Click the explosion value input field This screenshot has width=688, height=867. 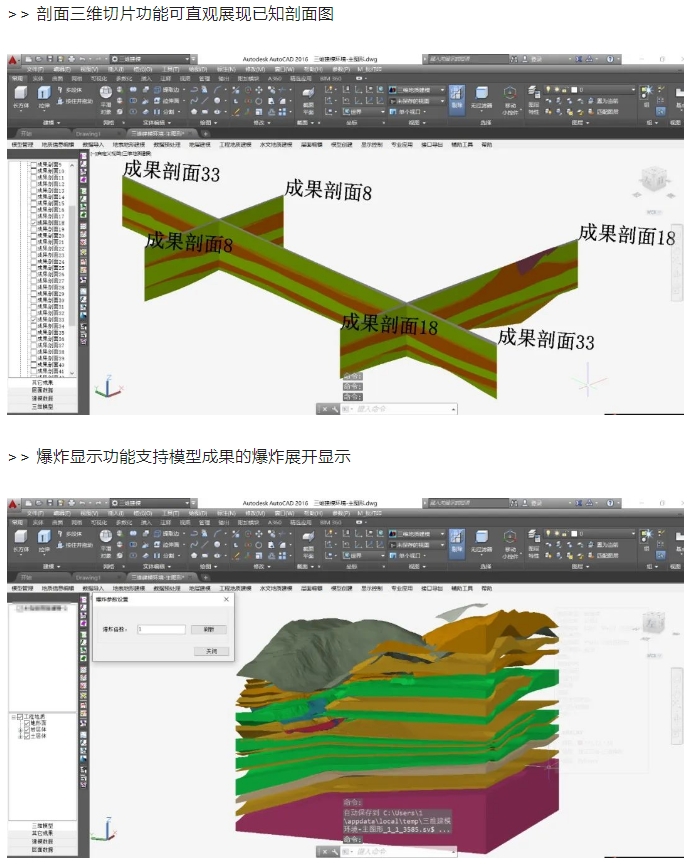click(x=161, y=629)
